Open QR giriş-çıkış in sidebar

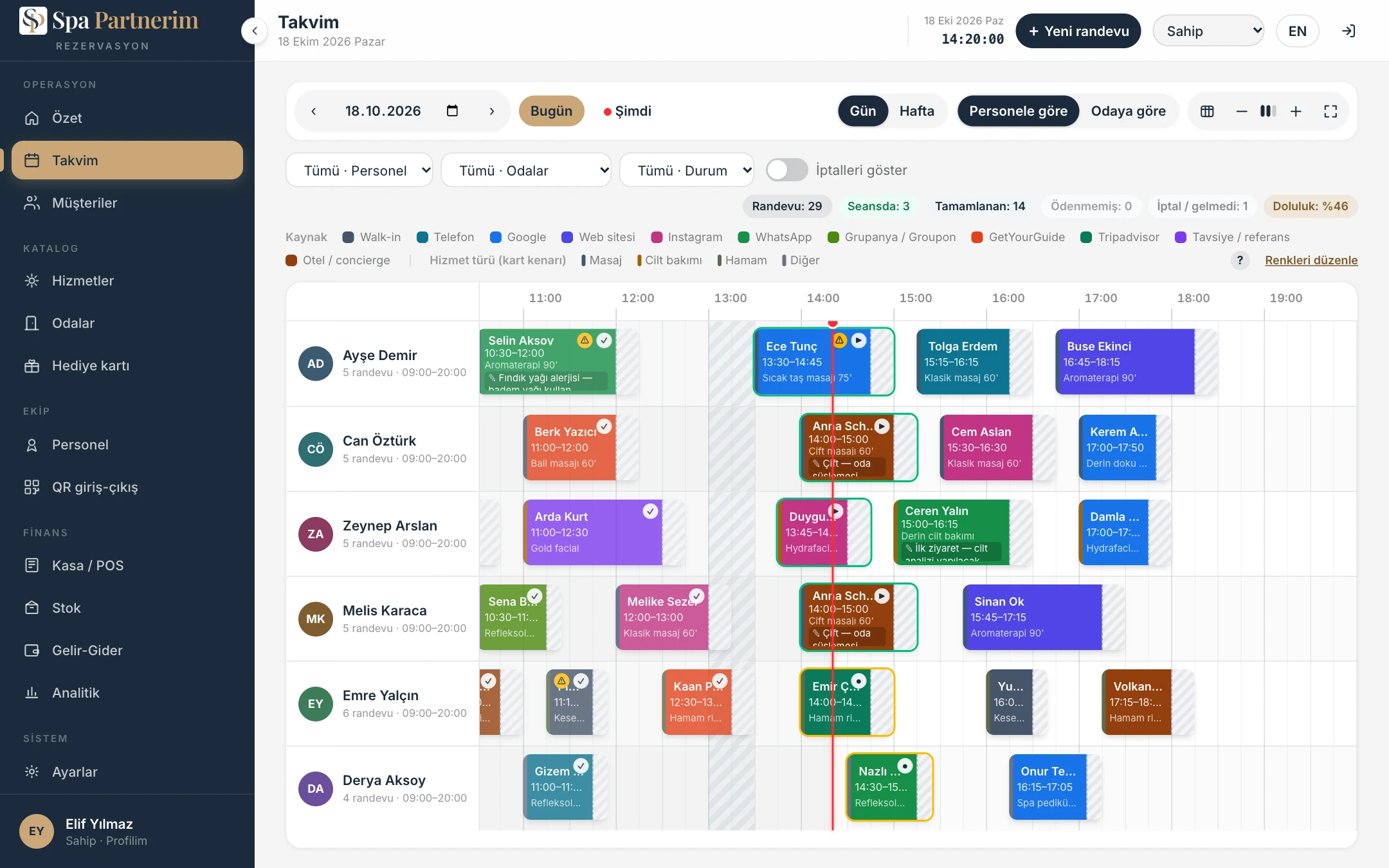[x=127, y=487]
